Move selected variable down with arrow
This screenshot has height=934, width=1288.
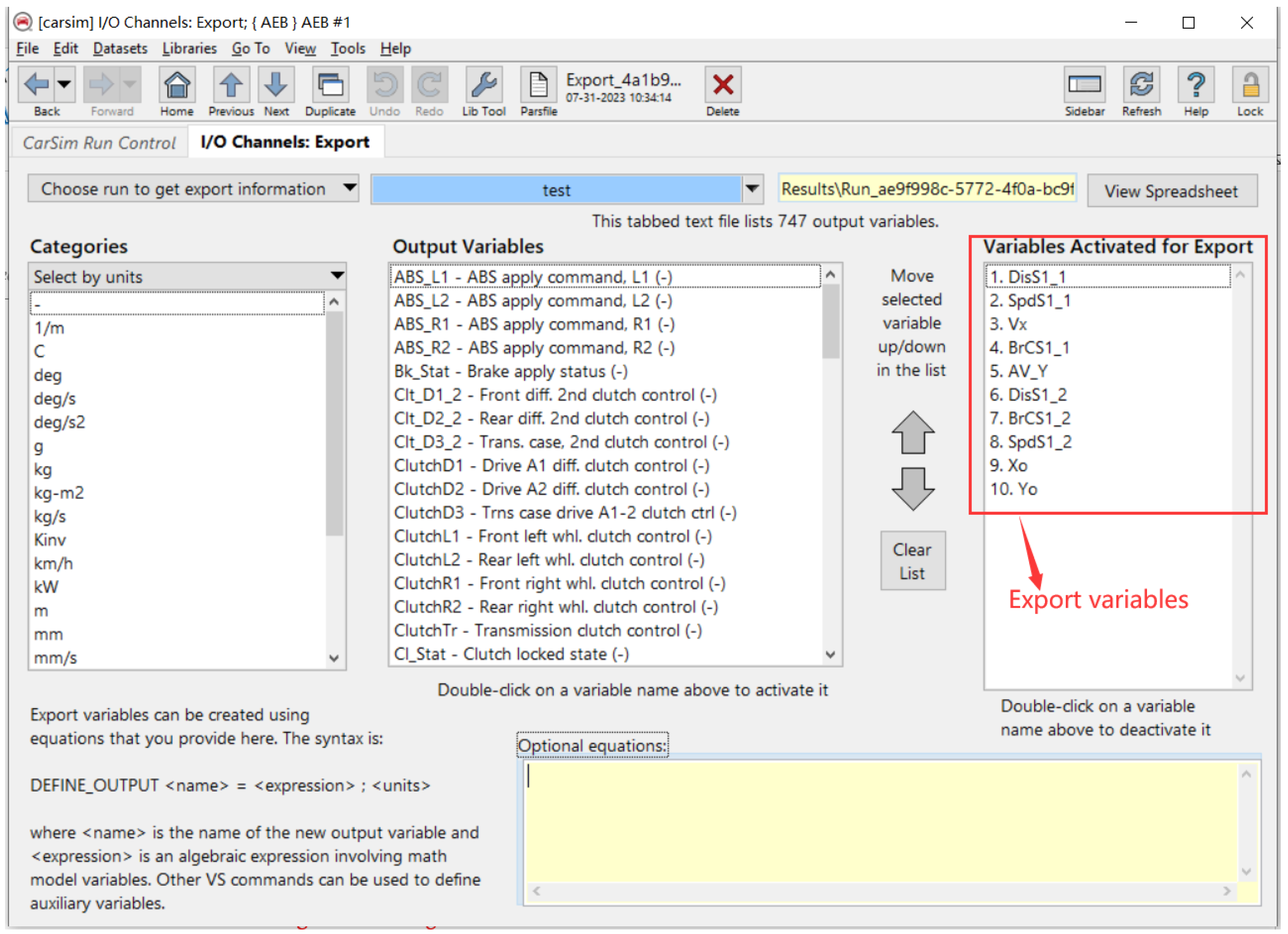pyautogui.click(x=913, y=488)
